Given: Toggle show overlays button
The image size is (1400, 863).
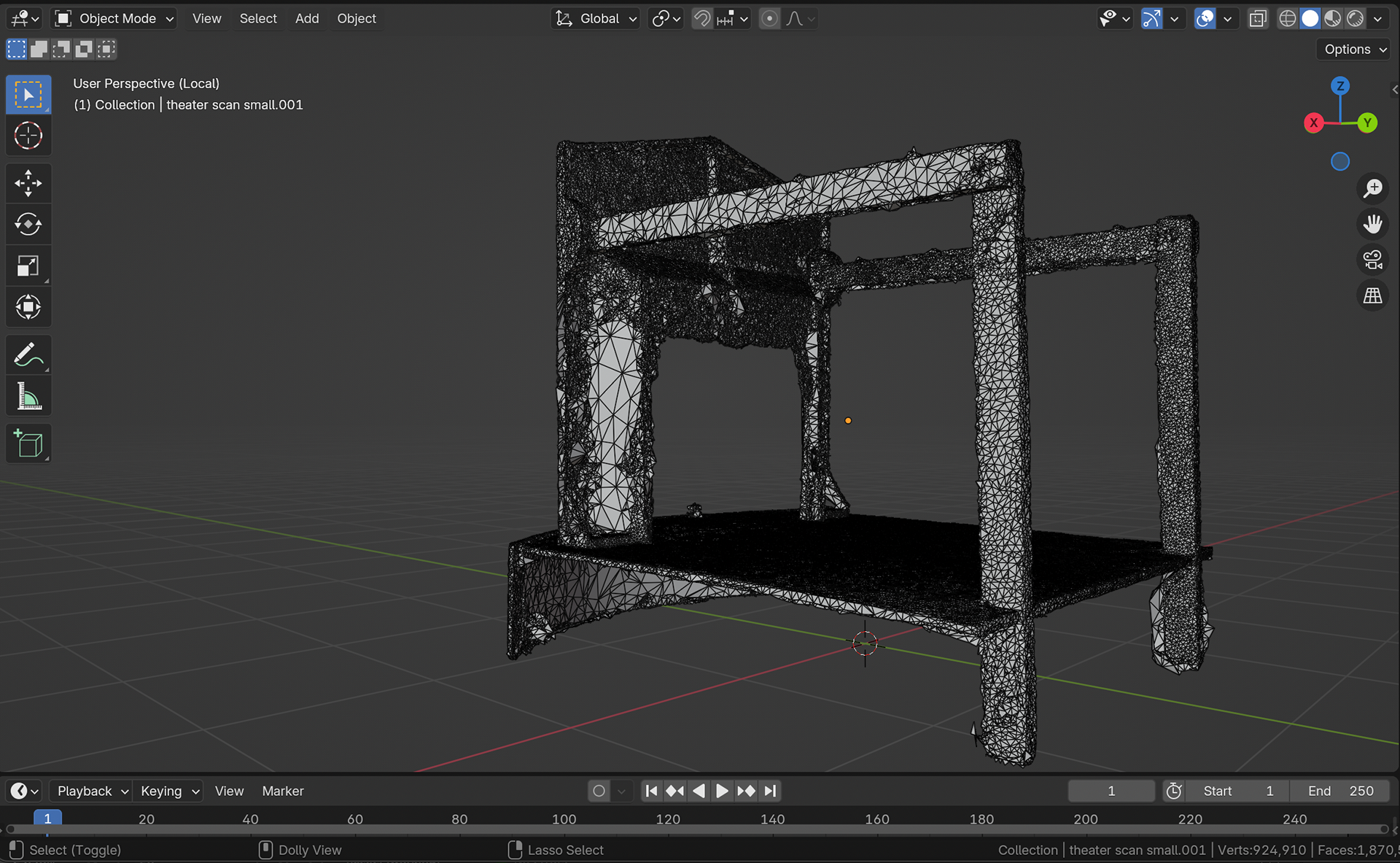Looking at the screenshot, I should 1205,18.
